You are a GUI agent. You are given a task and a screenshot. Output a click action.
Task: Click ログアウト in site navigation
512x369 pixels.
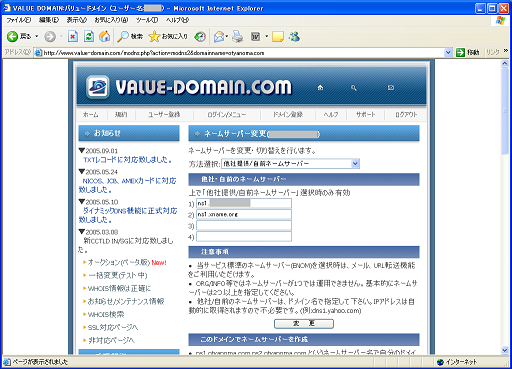click(x=406, y=115)
